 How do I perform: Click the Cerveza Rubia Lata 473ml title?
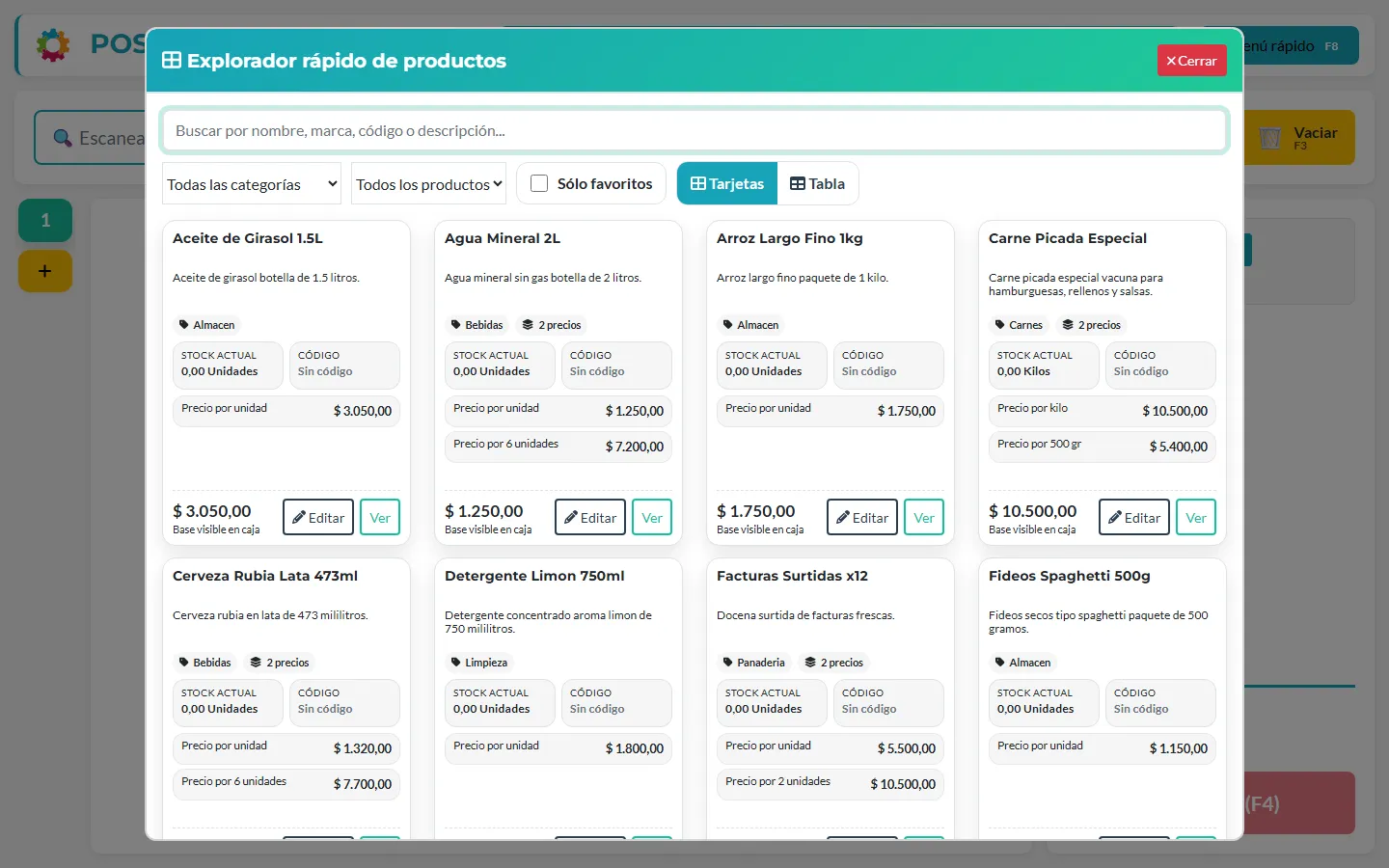[x=265, y=576]
